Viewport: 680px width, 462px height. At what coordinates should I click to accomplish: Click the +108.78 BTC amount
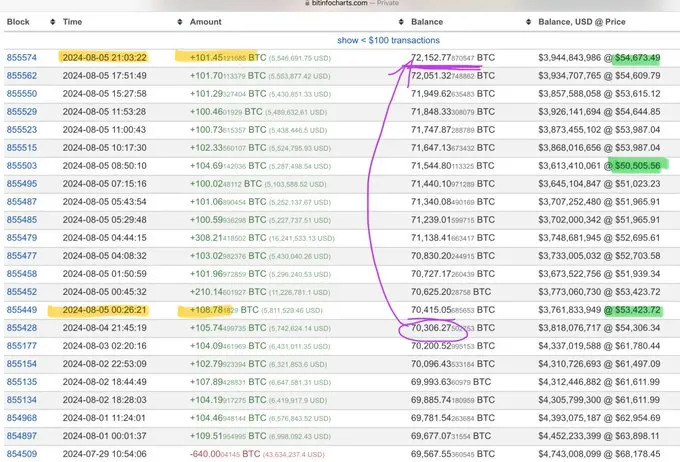(x=224, y=310)
